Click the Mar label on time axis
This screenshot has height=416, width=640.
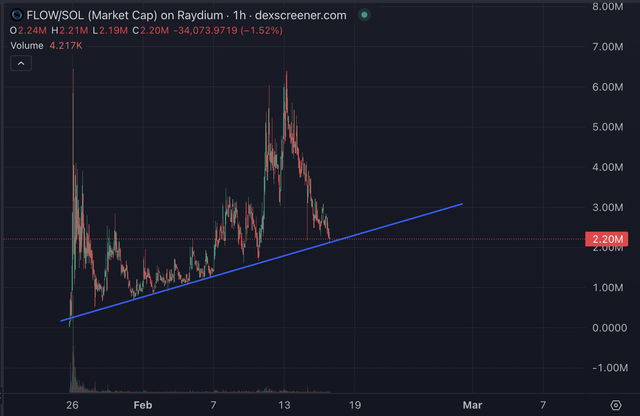coord(471,404)
